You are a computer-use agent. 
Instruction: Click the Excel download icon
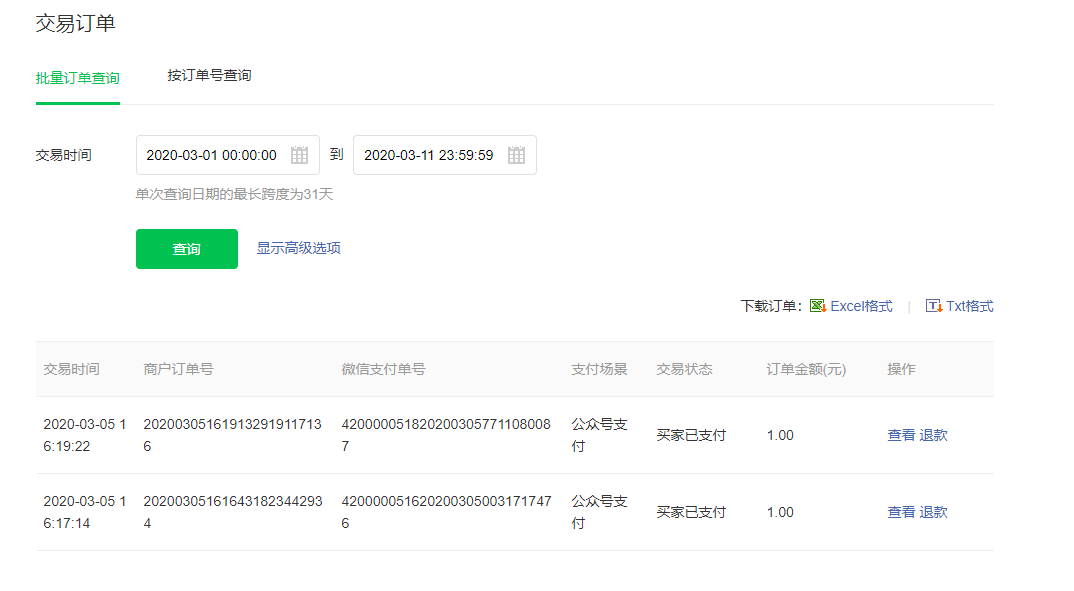818,306
